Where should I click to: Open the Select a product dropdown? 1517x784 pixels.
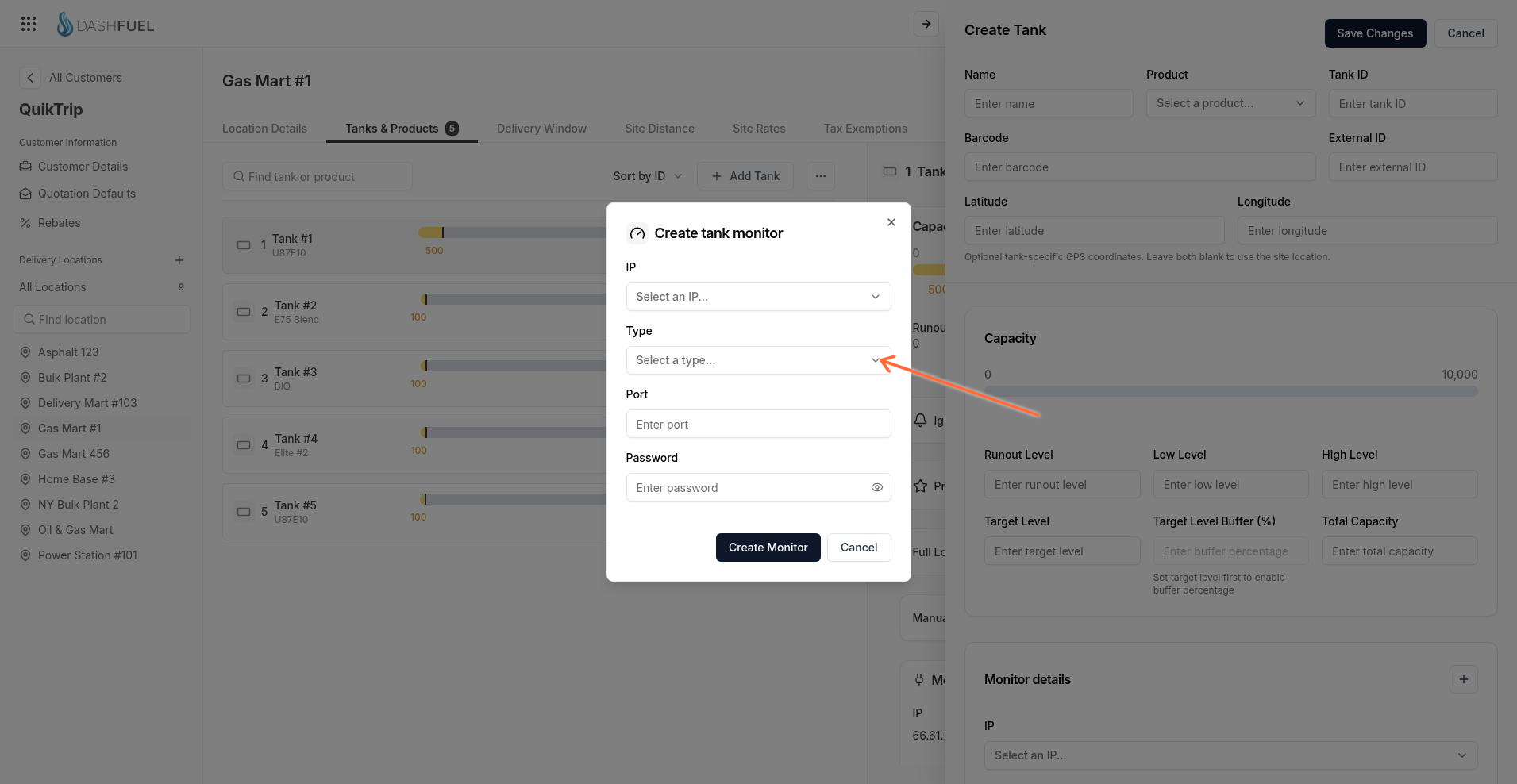pos(1230,103)
